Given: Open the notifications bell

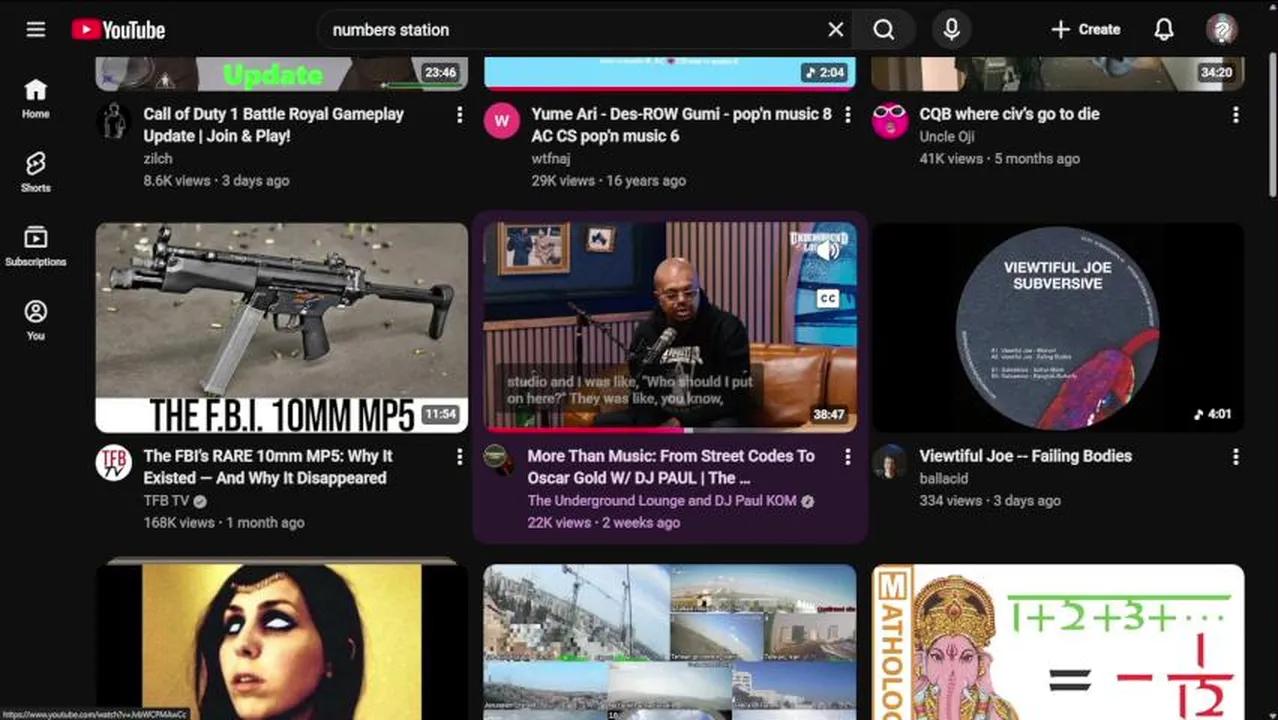Looking at the screenshot, I should tap(1164, 30).
